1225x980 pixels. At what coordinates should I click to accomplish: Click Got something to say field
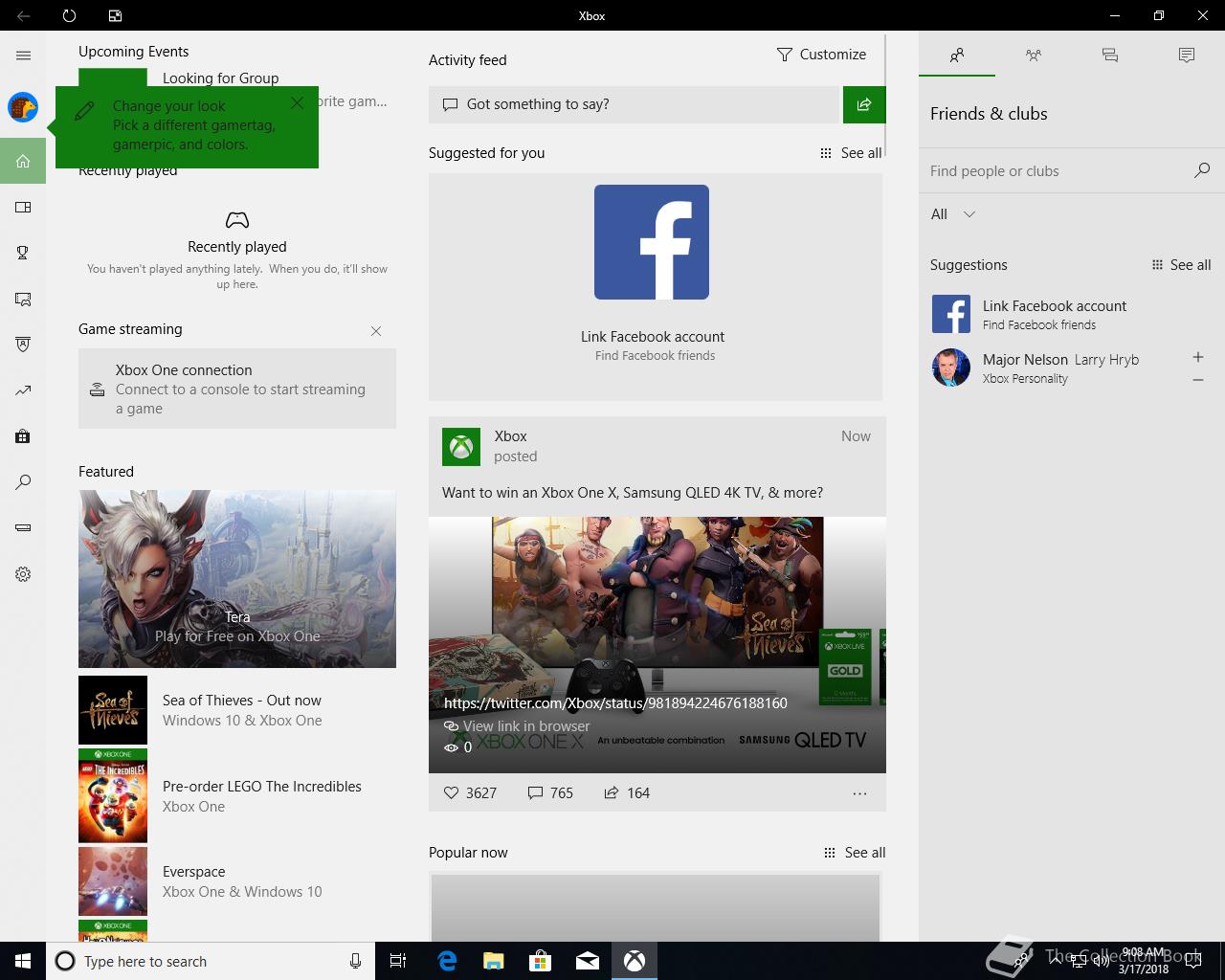click(x=634, y=104)
